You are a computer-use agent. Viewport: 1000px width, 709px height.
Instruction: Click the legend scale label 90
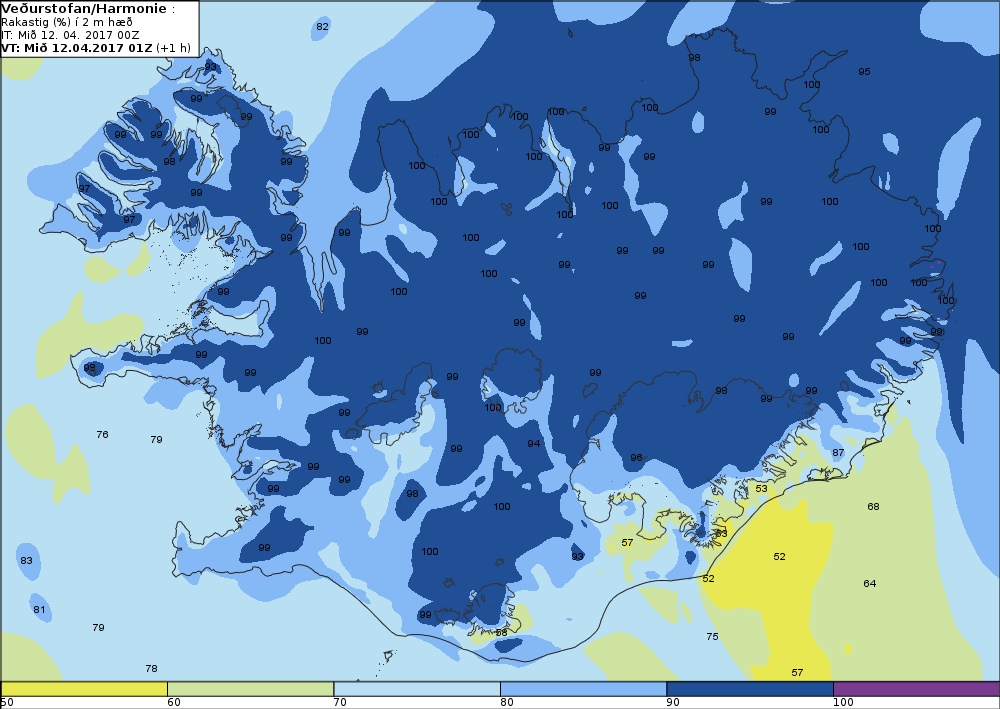click(x=673, y=703)
